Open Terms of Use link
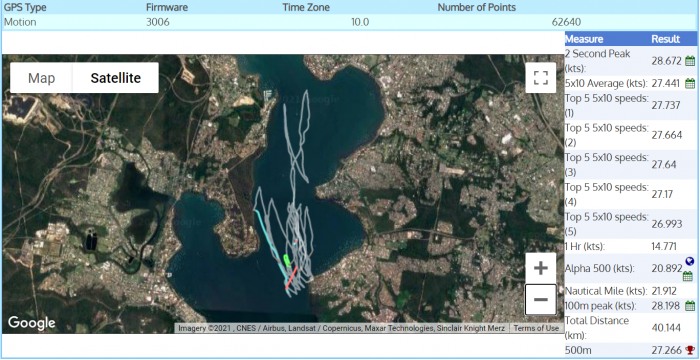The height and width of the screenshot is (360, 700). [536, 328]
